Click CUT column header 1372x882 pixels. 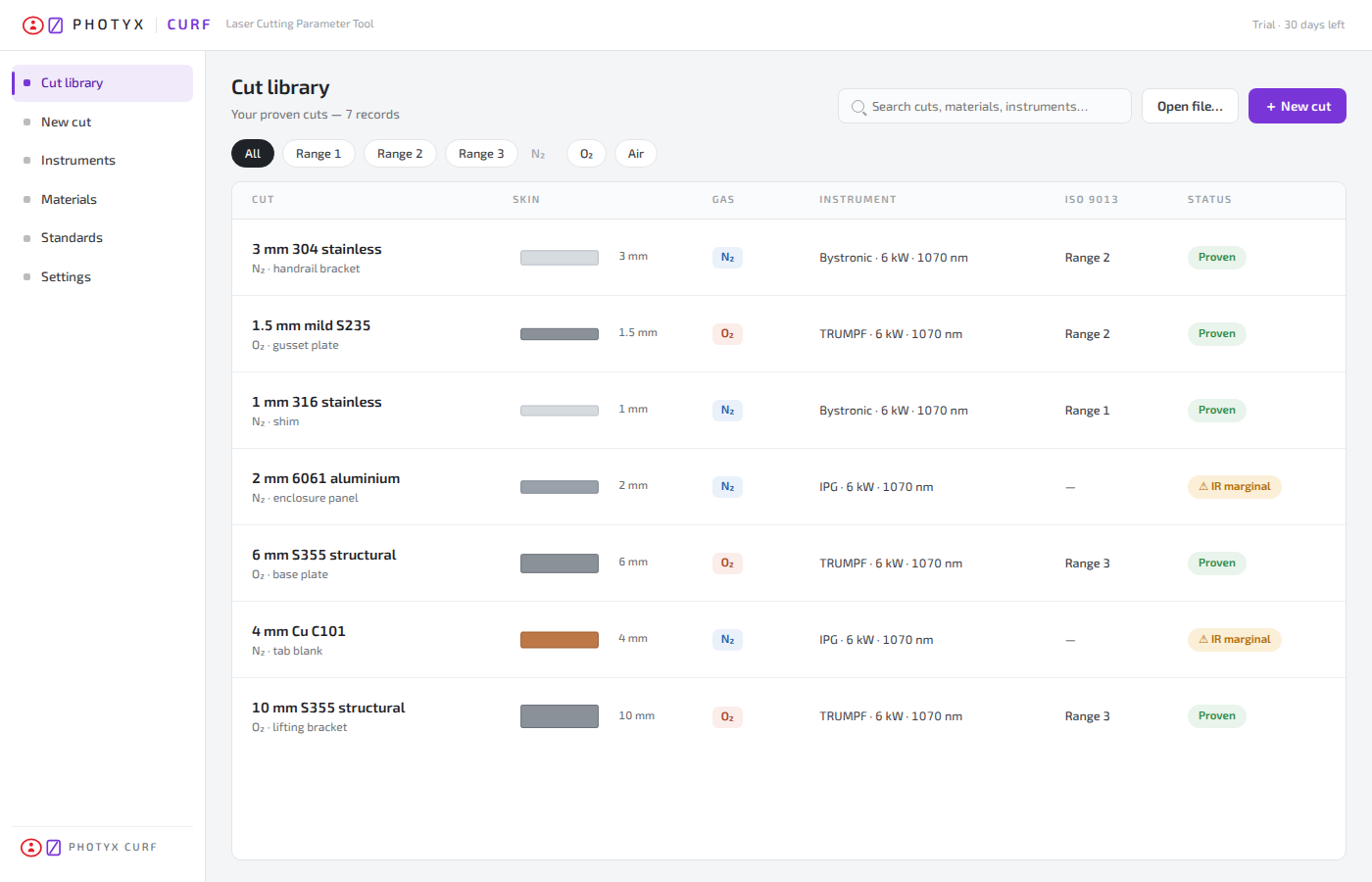[x=263, y=200]
